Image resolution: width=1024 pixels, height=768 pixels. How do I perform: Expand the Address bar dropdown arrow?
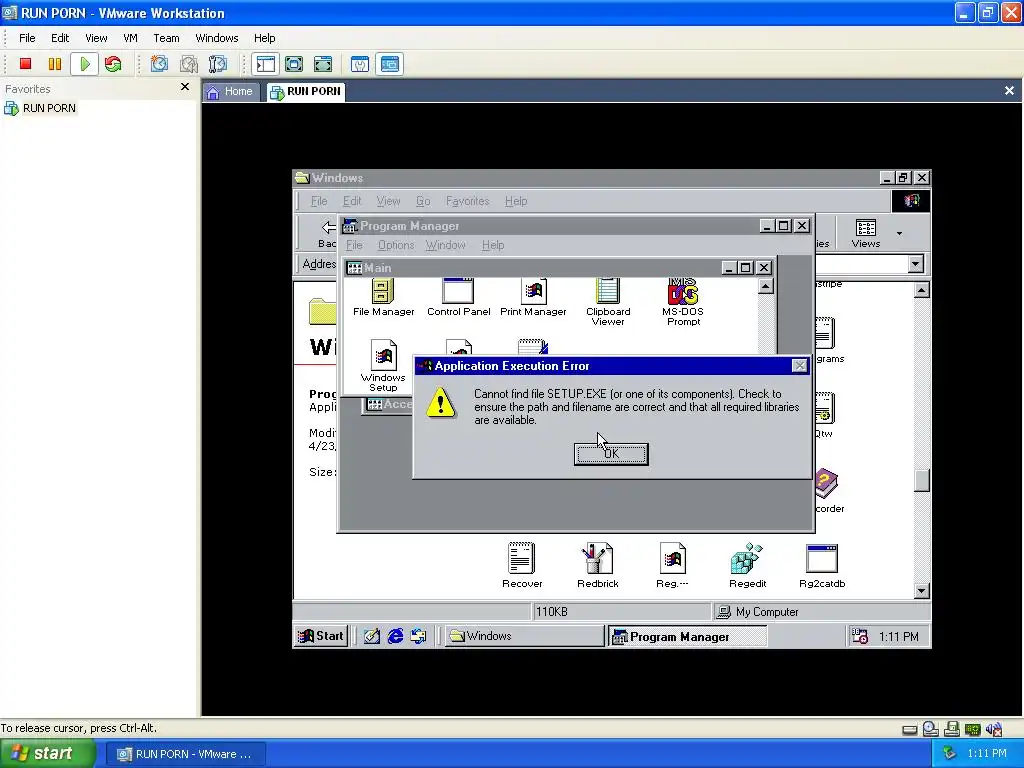tap(916, 264)
